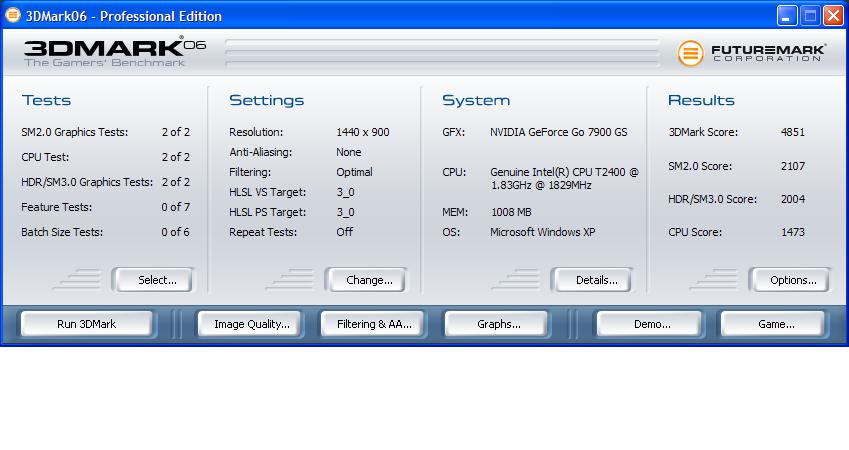Launch the Game... button
Image resolution: width=849 pixels, height=450 pixels.
pyautogui.click(x=773, y=324)
